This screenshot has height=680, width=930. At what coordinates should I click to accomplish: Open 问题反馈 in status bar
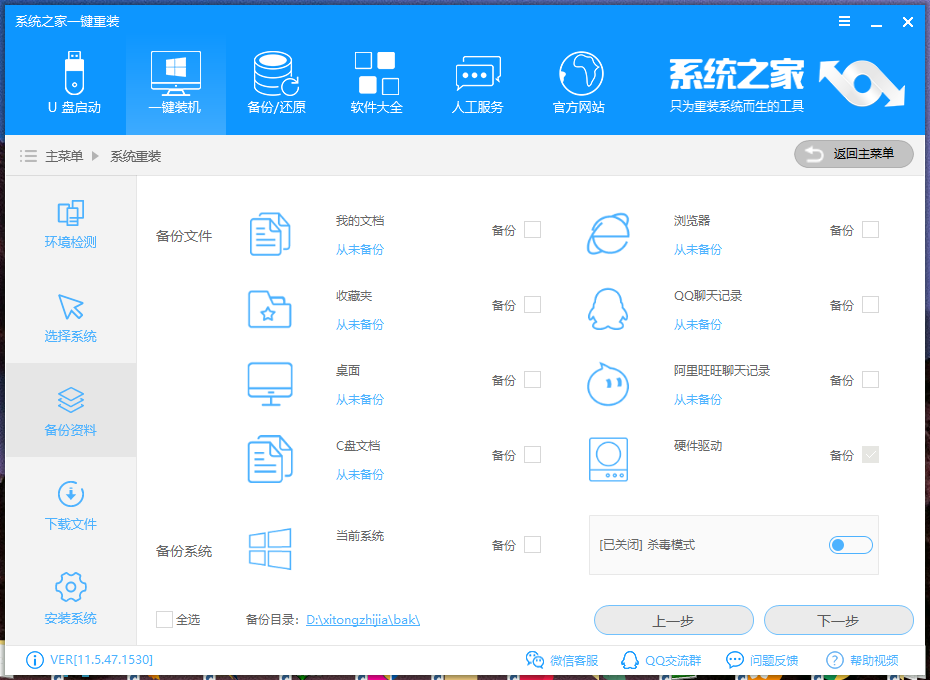[x=762, y=660]
